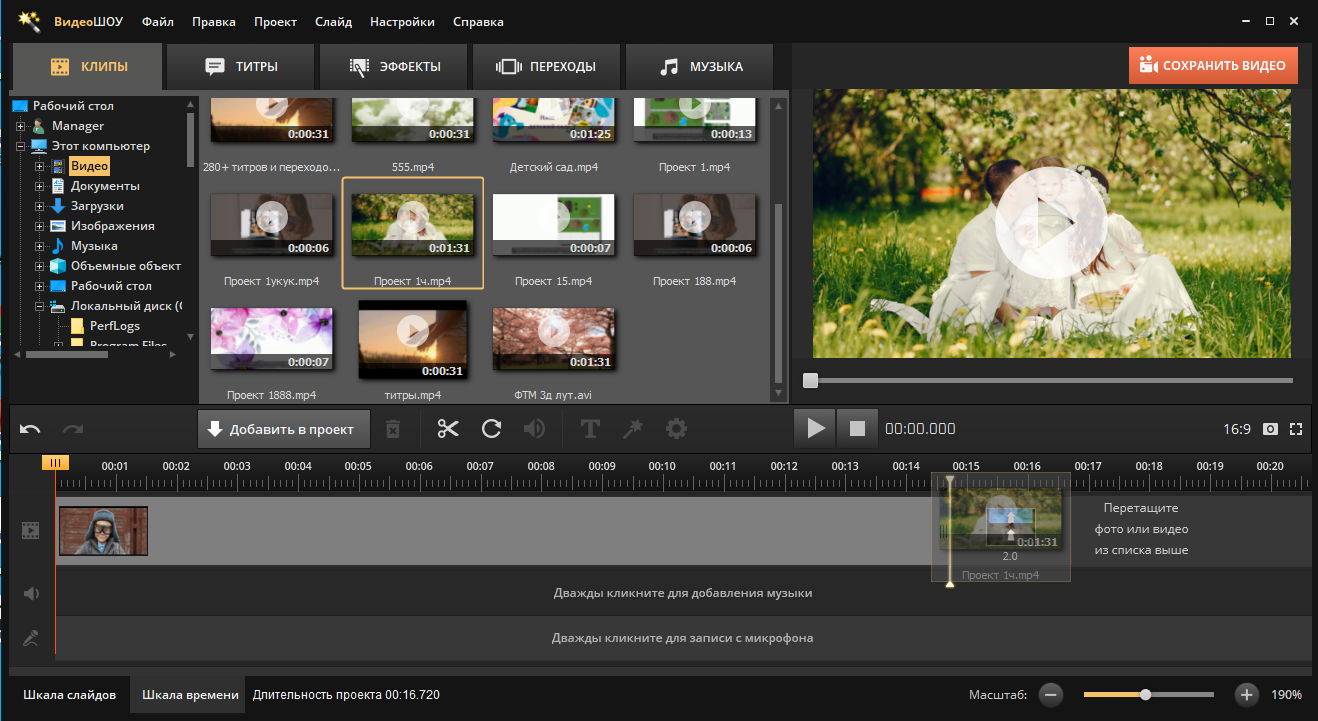This screenshot has width=1318, height=721.
Task: Click the scissors cut tool icon
Action: 447,429
